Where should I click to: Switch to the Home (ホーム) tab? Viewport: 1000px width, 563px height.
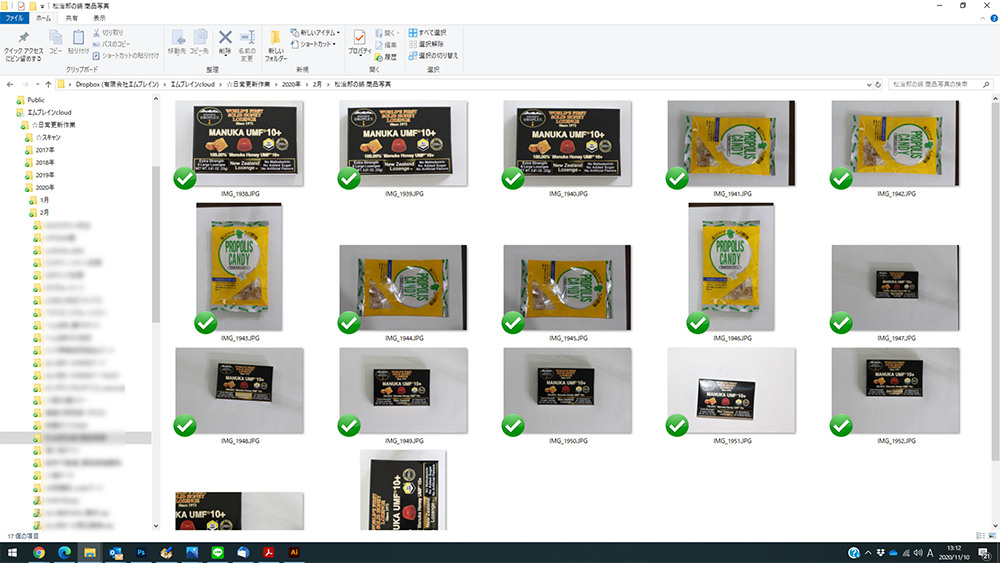click(x=43, y=18)
